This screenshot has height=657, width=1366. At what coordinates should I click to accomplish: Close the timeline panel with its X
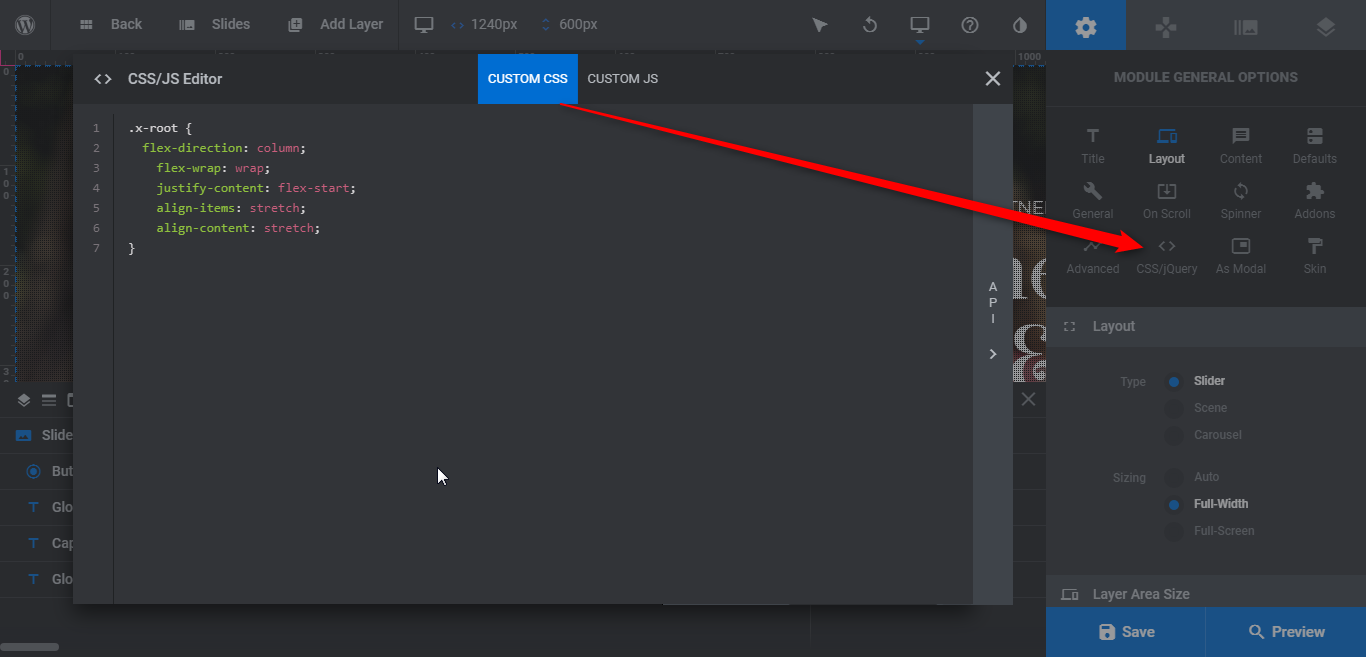1028,400
